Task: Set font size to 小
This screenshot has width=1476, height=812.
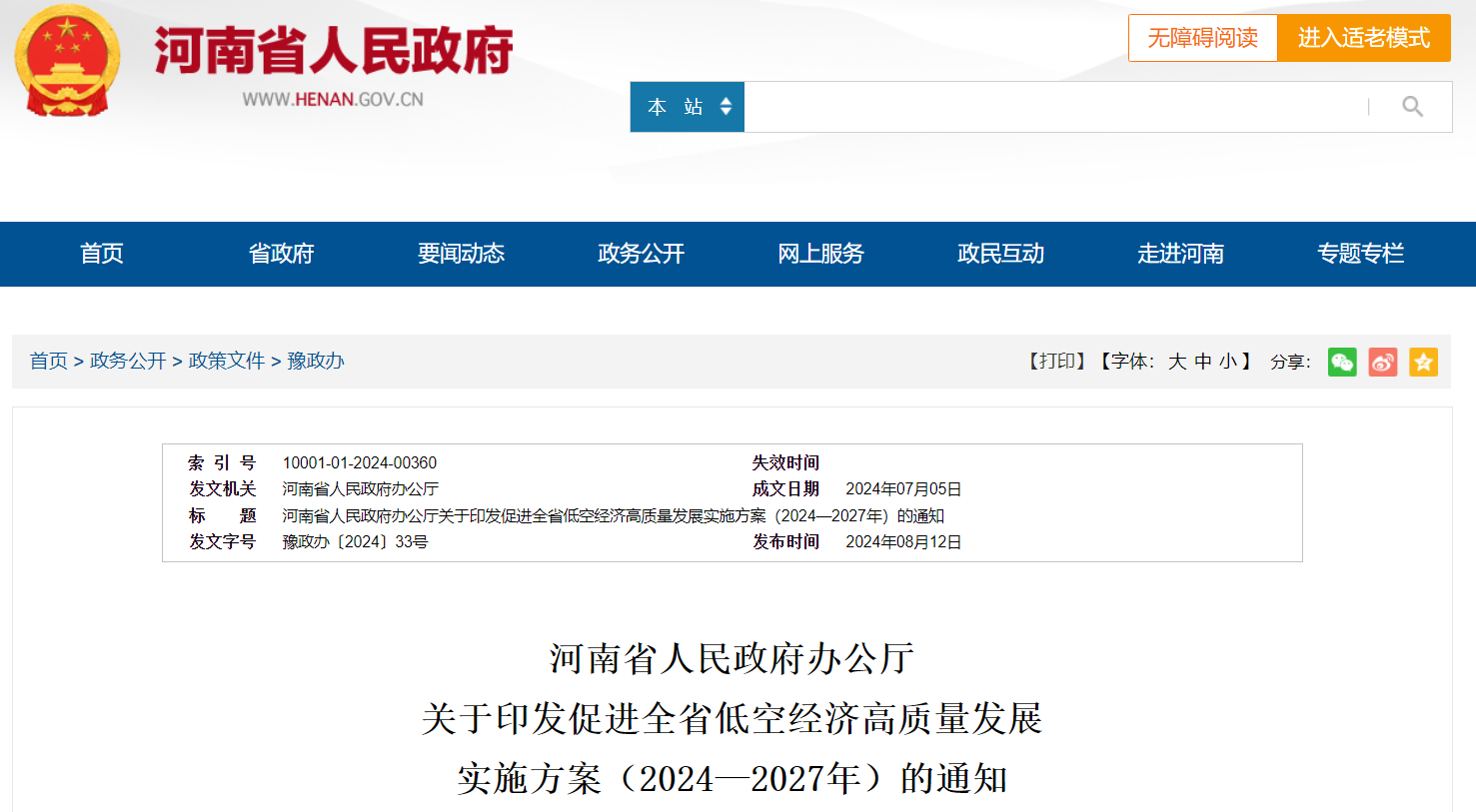Action: pos(1228,362)
